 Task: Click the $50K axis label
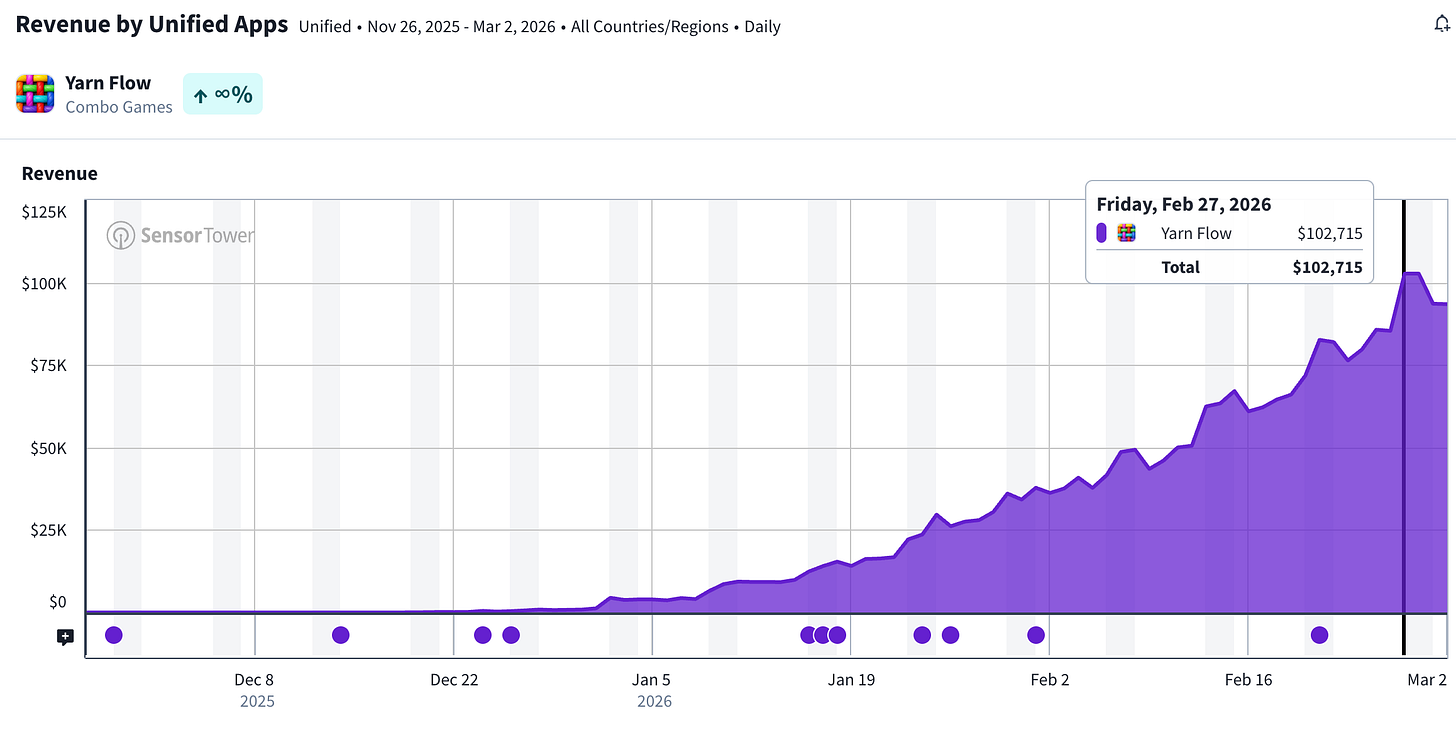pyautogui.click(x=47, y=448)
